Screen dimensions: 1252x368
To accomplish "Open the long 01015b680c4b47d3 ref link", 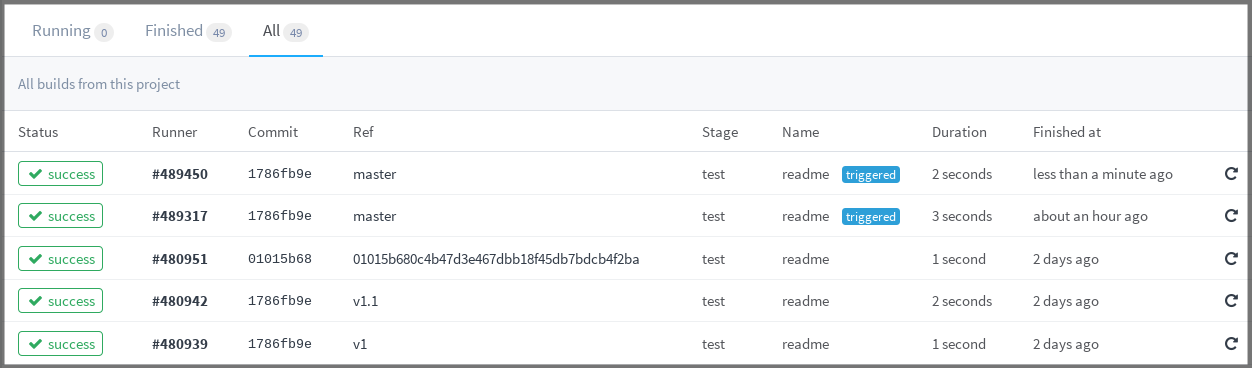I will 496,259.
